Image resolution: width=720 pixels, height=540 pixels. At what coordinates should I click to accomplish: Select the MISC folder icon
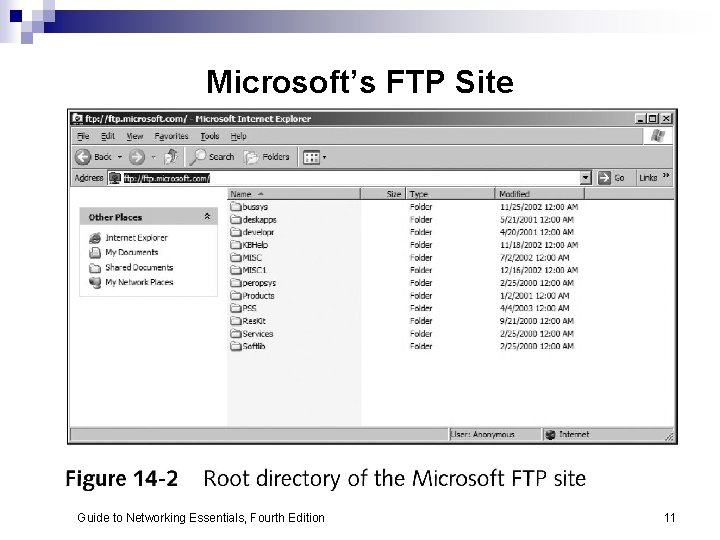click(236, 258)
